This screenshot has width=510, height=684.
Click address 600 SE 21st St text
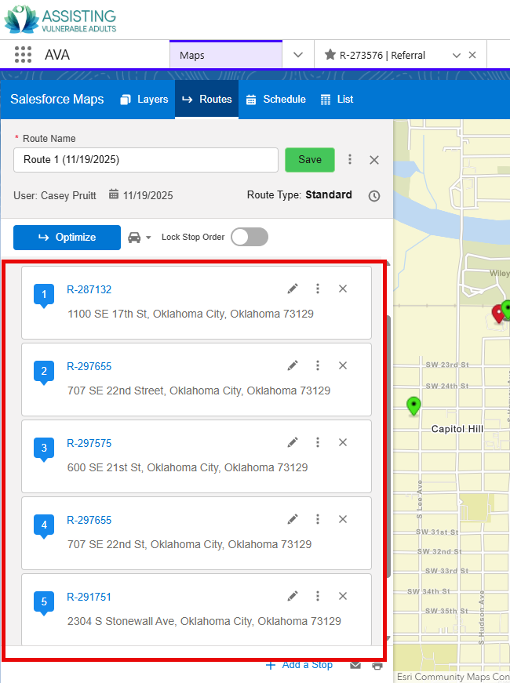click(188, 468)
